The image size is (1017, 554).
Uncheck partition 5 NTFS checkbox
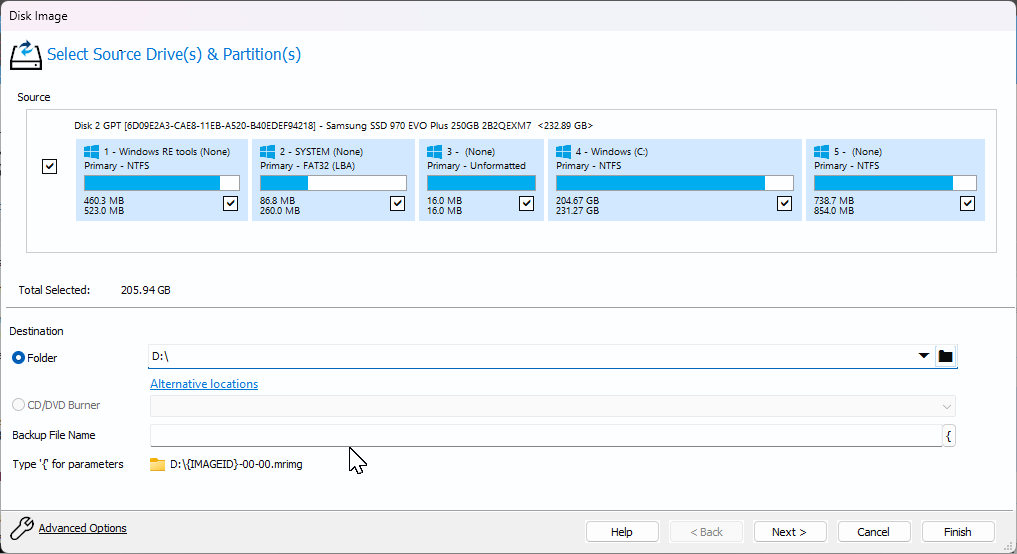pos(967,204)
